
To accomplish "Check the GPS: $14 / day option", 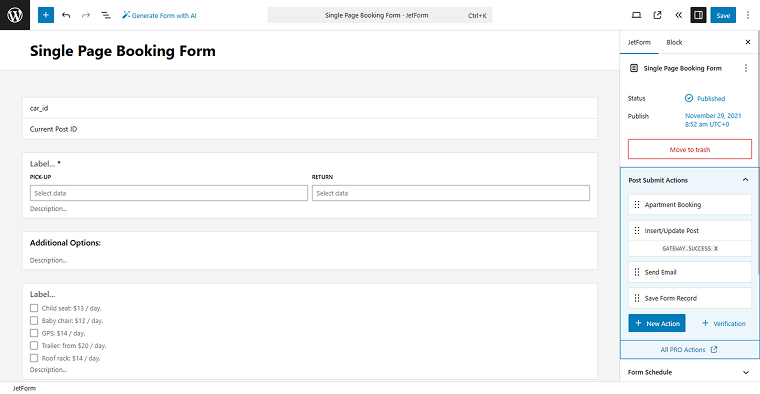I will coord(34,333).
